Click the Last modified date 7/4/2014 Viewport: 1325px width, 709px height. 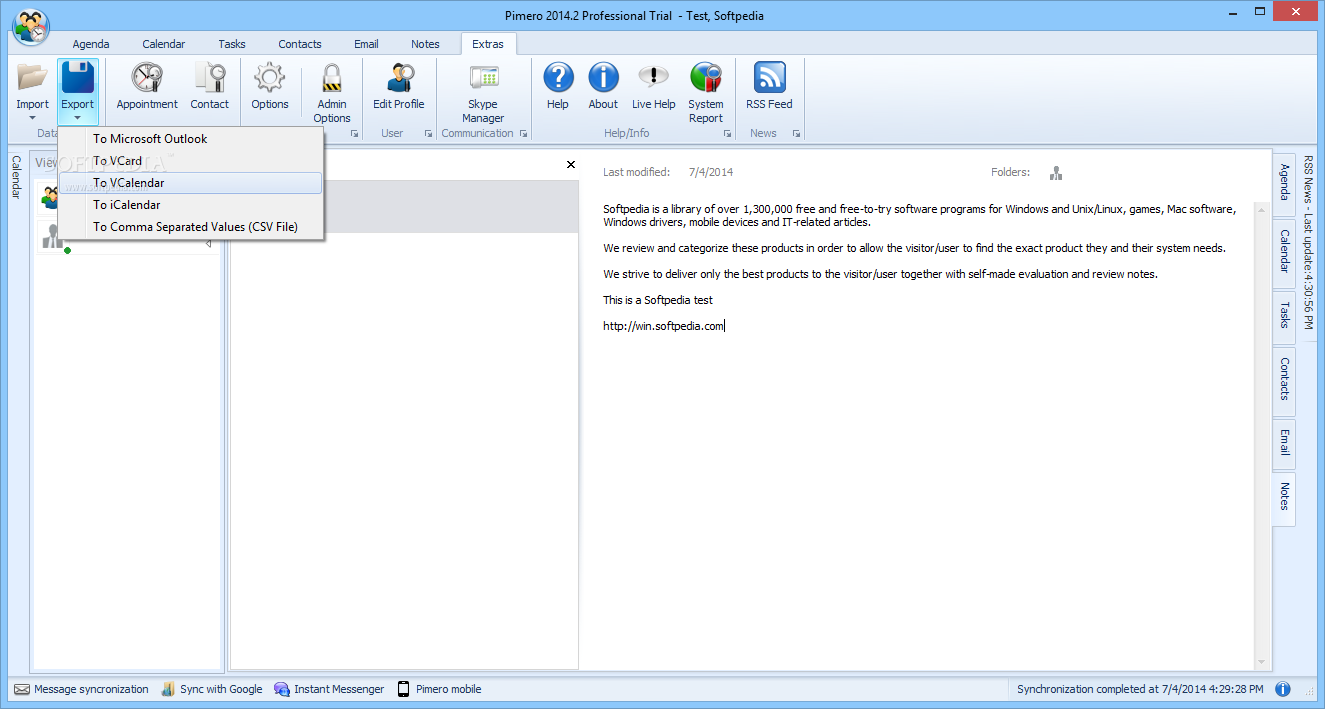(x=711, y=172)
